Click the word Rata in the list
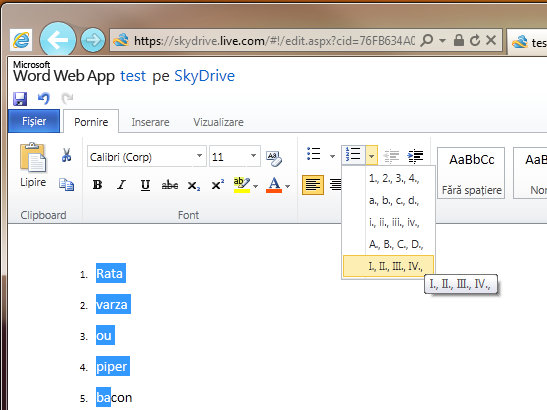This screenshot has height=410, width=547. pos(110,274)
